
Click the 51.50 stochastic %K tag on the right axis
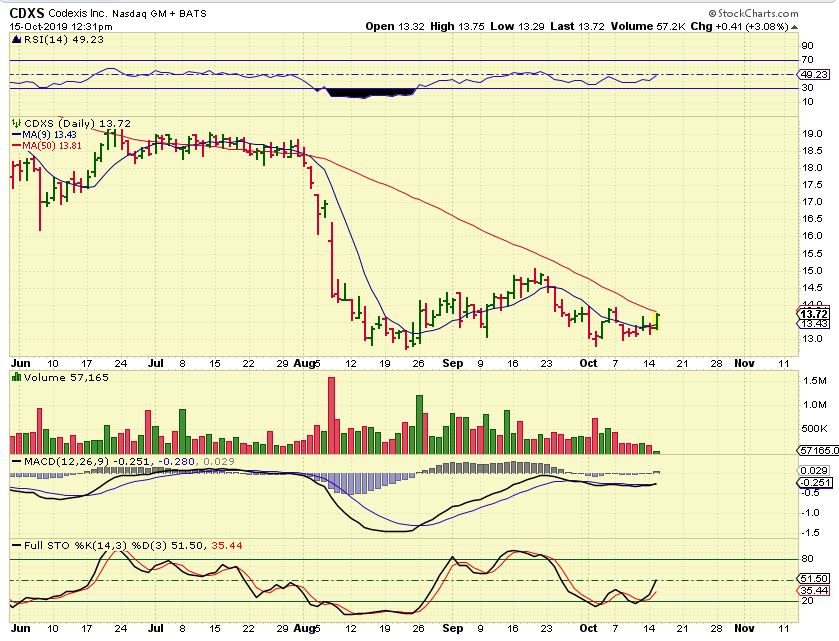pyautogui.click(x=814, y=579)
